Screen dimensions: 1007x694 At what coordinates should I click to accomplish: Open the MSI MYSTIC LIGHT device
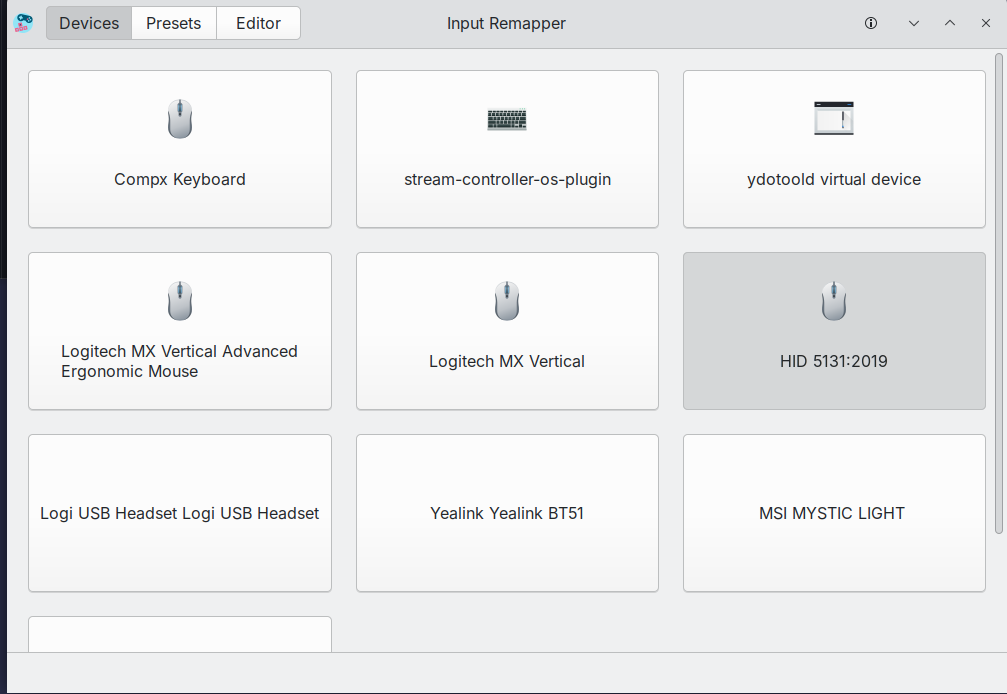point(834,512)
